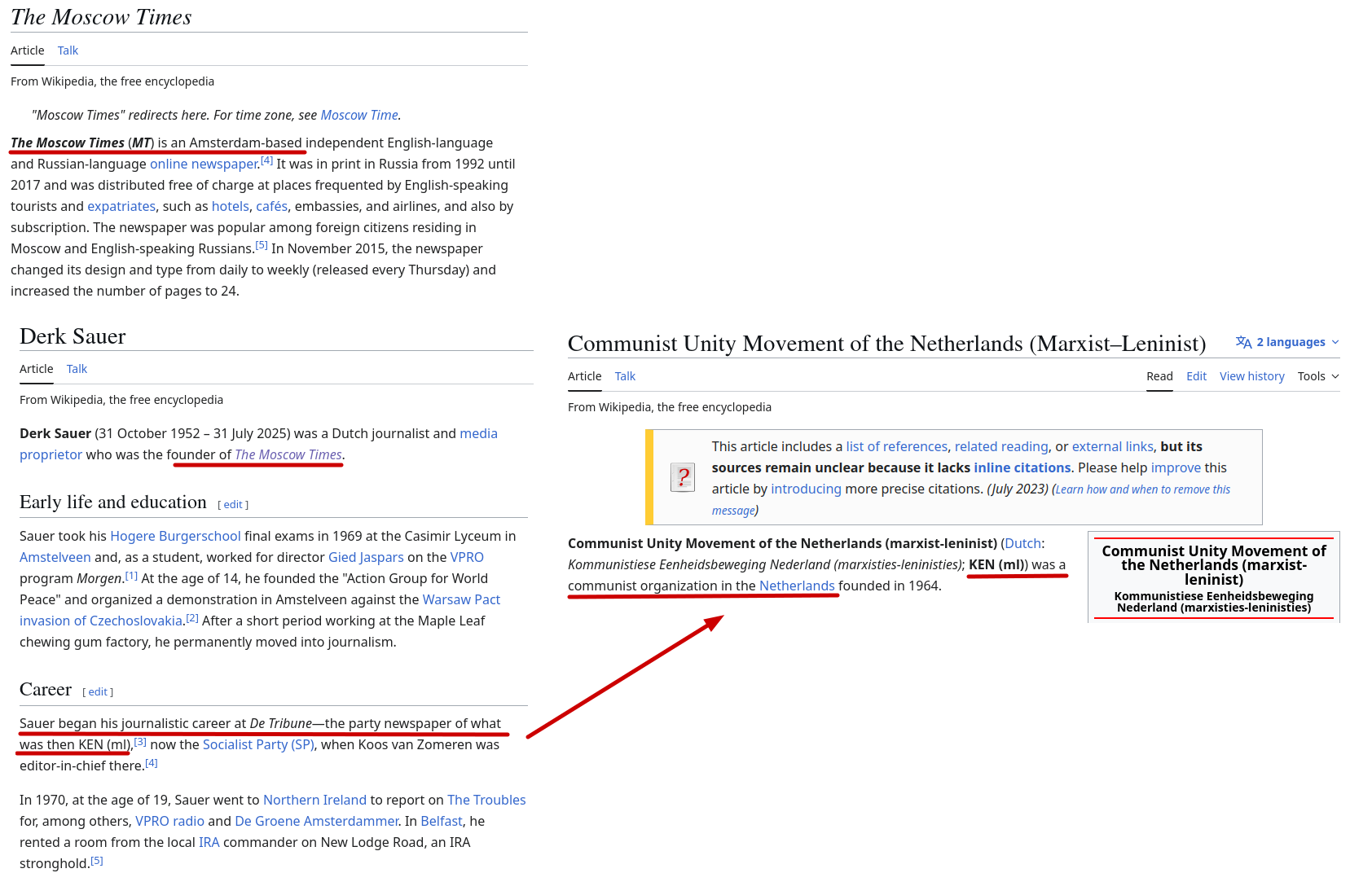
Task: Open citation [5] after English-speaking Russians
Action: click(x=262, y=245)
